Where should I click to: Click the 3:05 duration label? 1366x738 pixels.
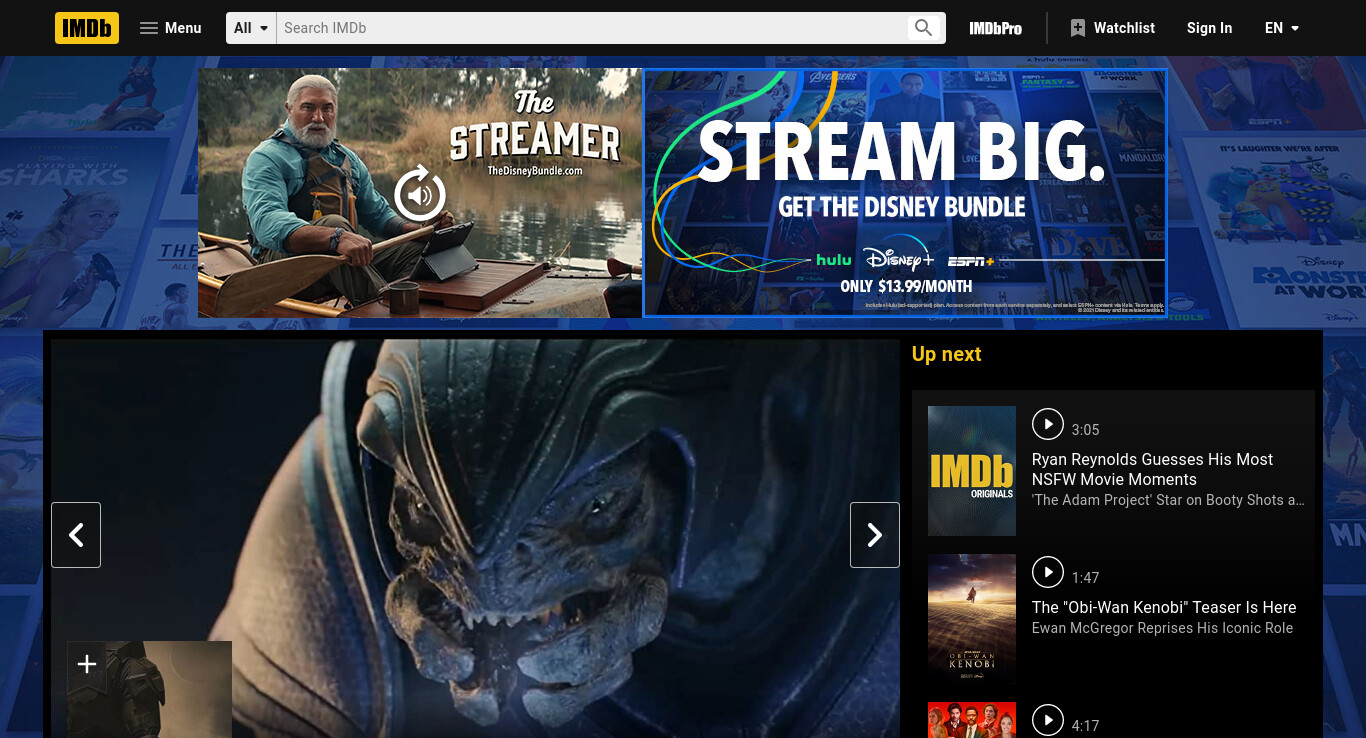pos(1085,430)
